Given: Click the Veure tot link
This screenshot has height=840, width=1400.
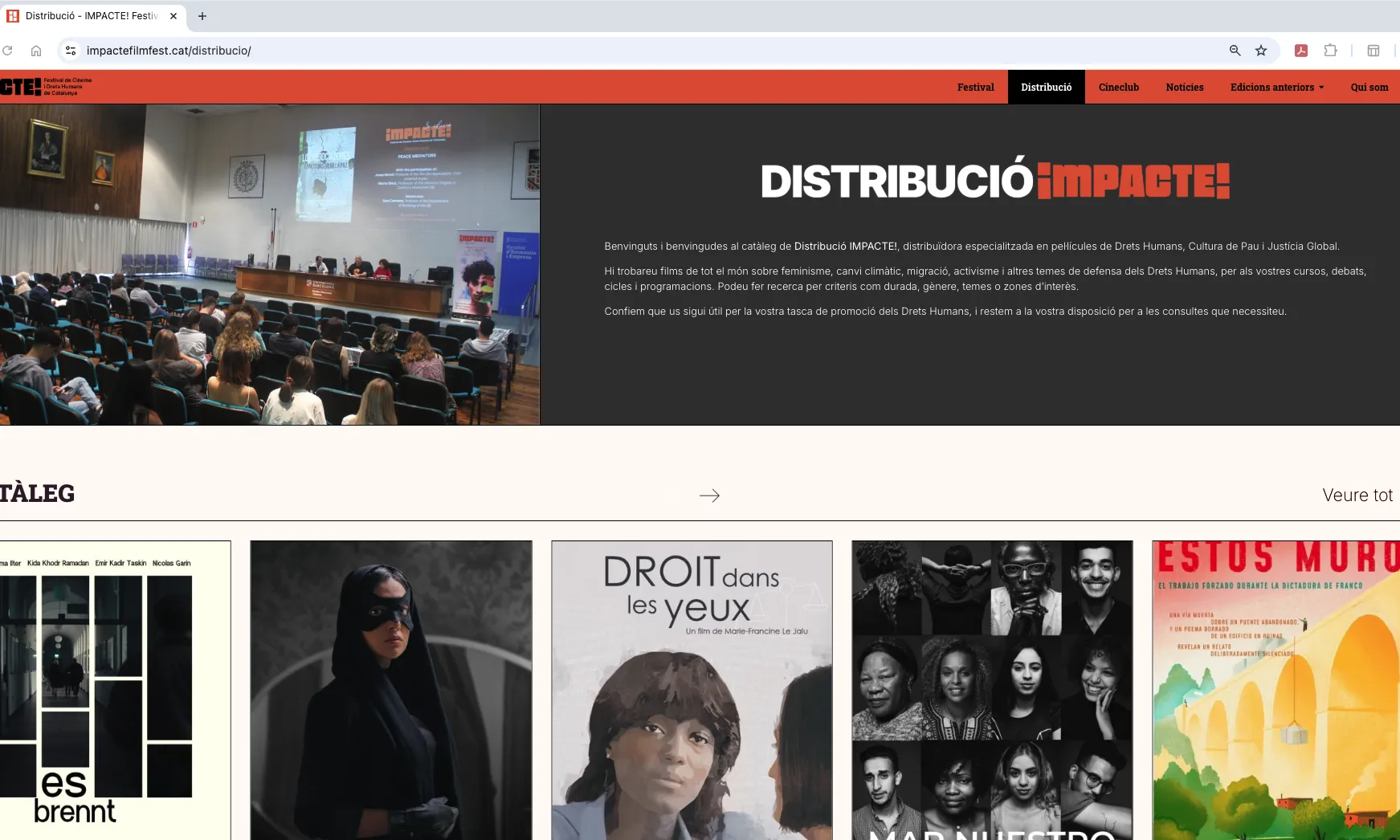Looking at the screenshot, I should point(1357,495).
